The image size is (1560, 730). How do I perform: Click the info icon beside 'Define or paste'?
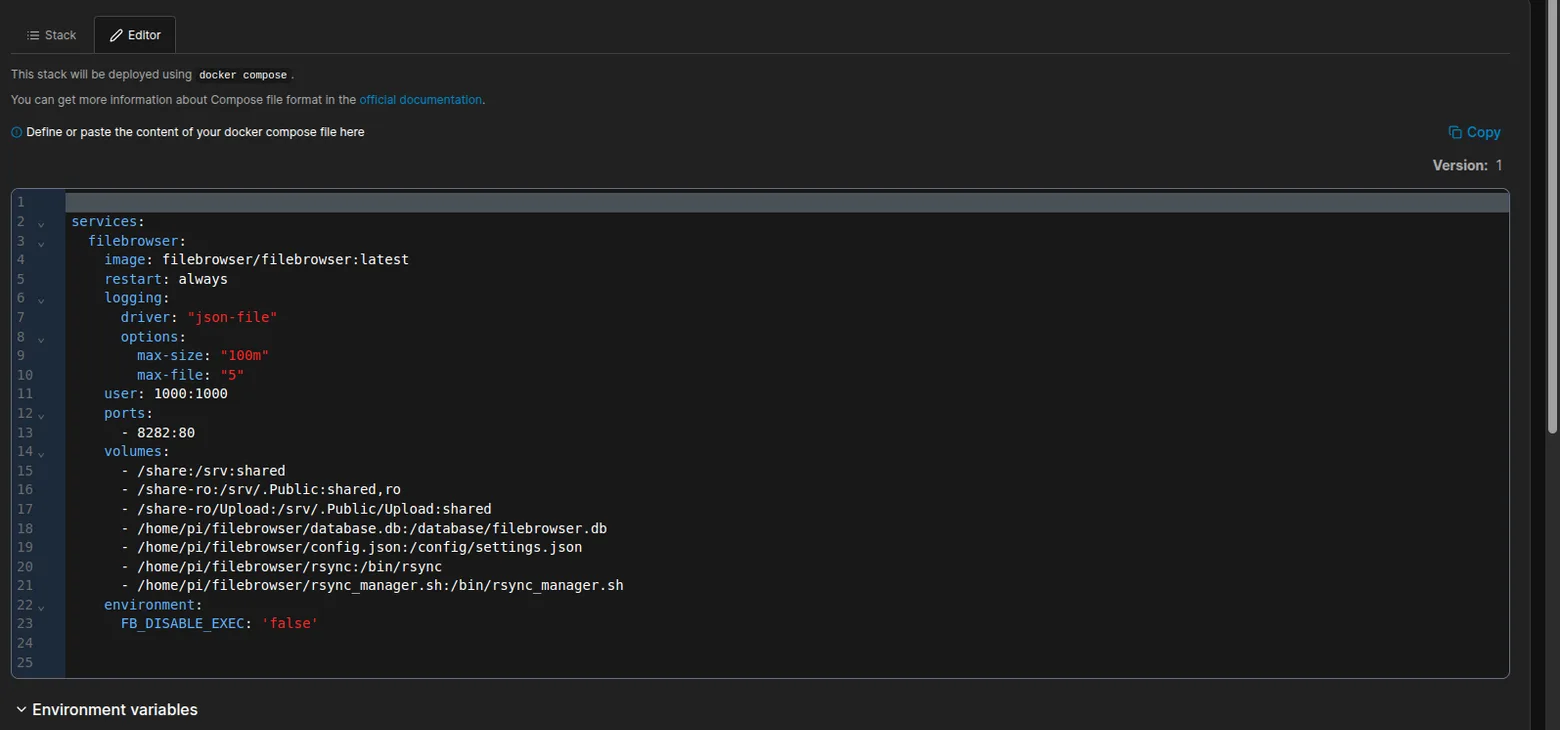coord(16,132)
